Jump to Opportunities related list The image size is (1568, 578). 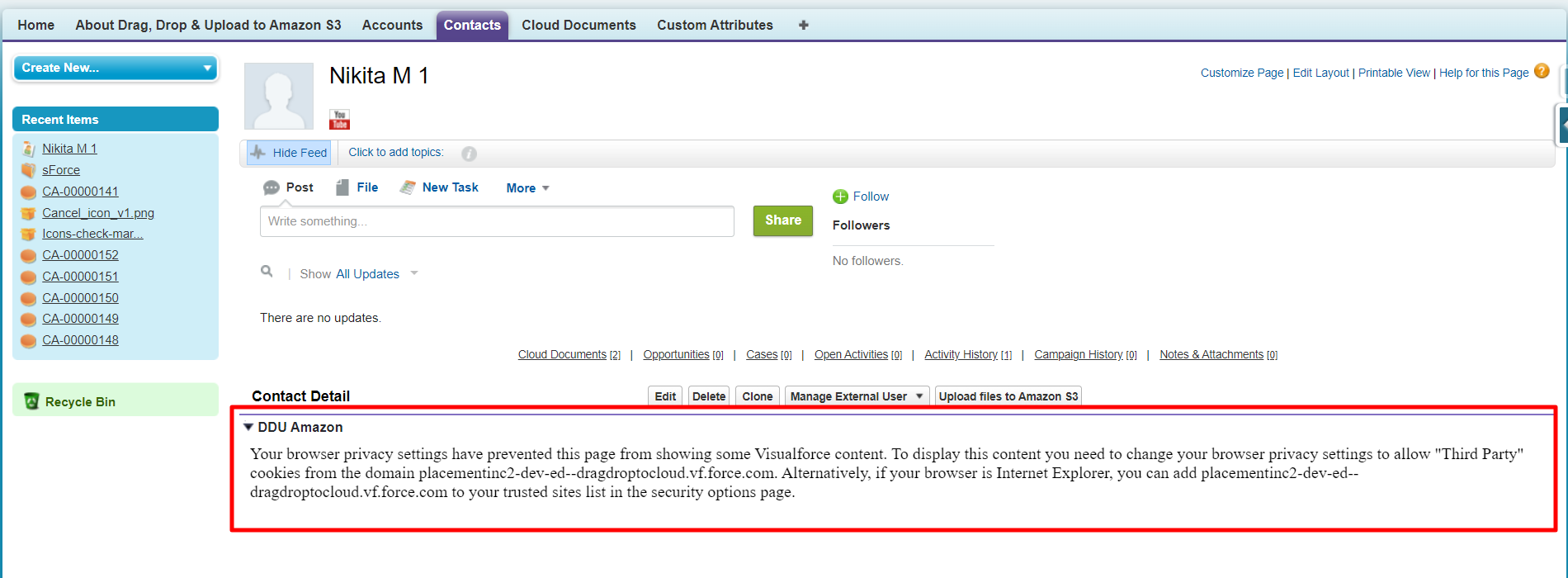683,354
